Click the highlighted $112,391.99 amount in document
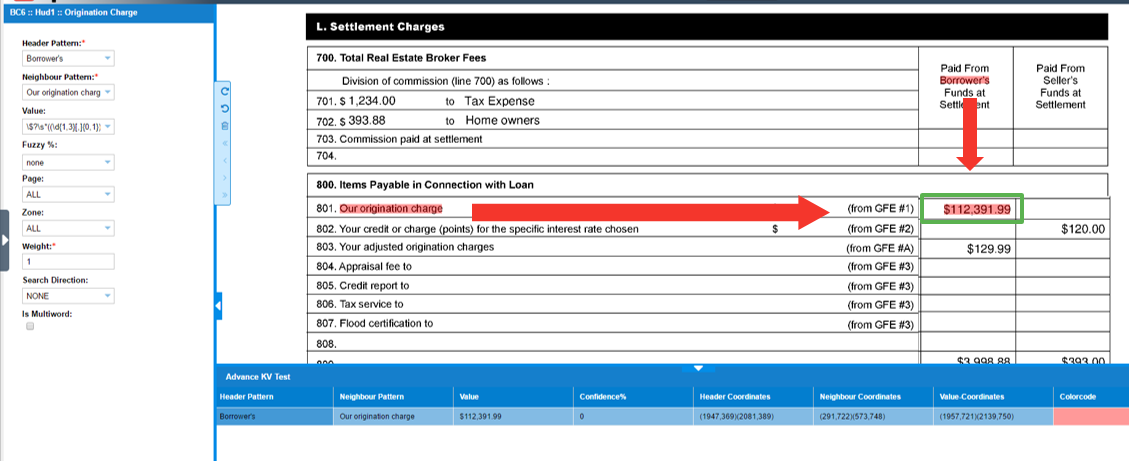This screenshot has width=1129, height=461. [977, 209]
